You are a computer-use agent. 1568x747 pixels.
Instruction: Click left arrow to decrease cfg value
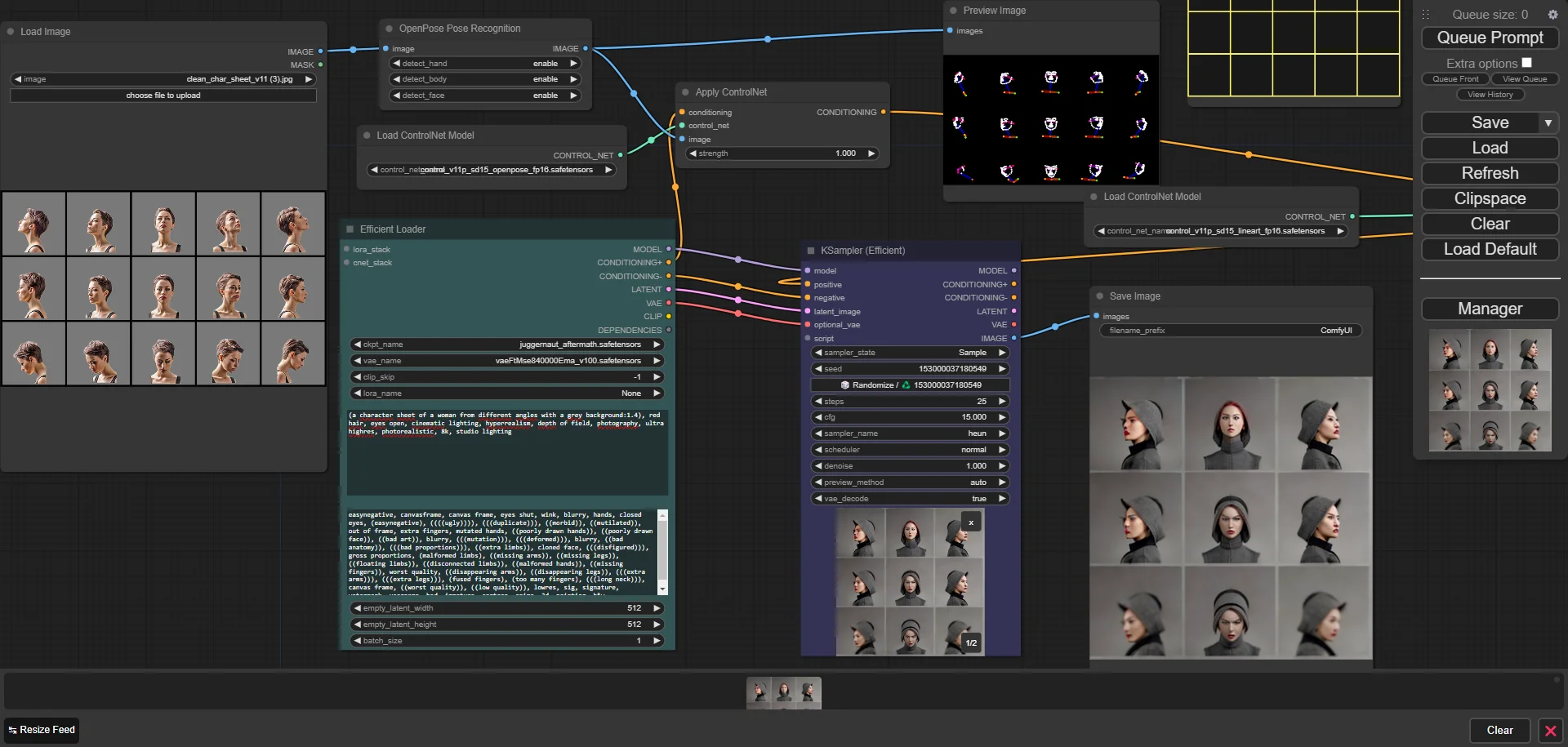tap(818, 417)
